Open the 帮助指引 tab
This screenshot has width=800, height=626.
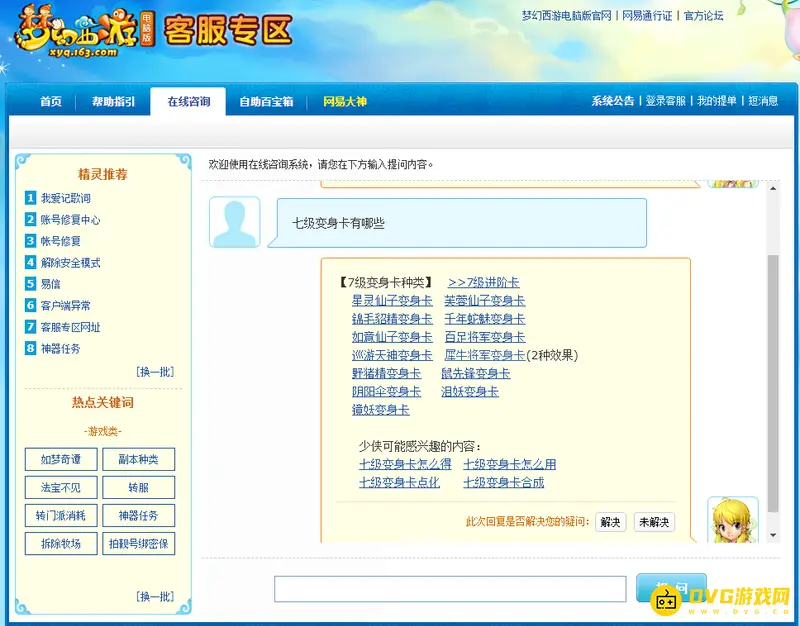click(x=113, y=102)
